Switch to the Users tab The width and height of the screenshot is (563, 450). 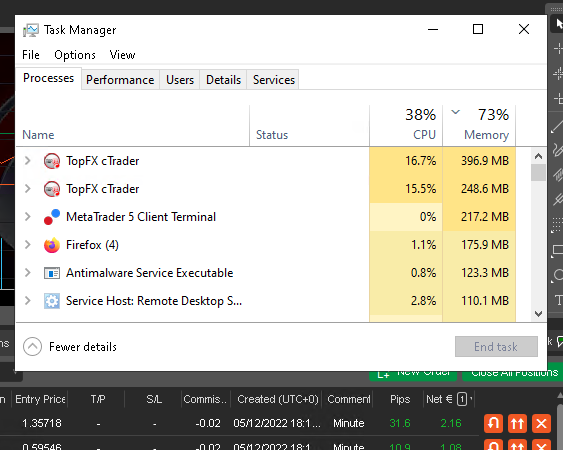pos(180,80)
